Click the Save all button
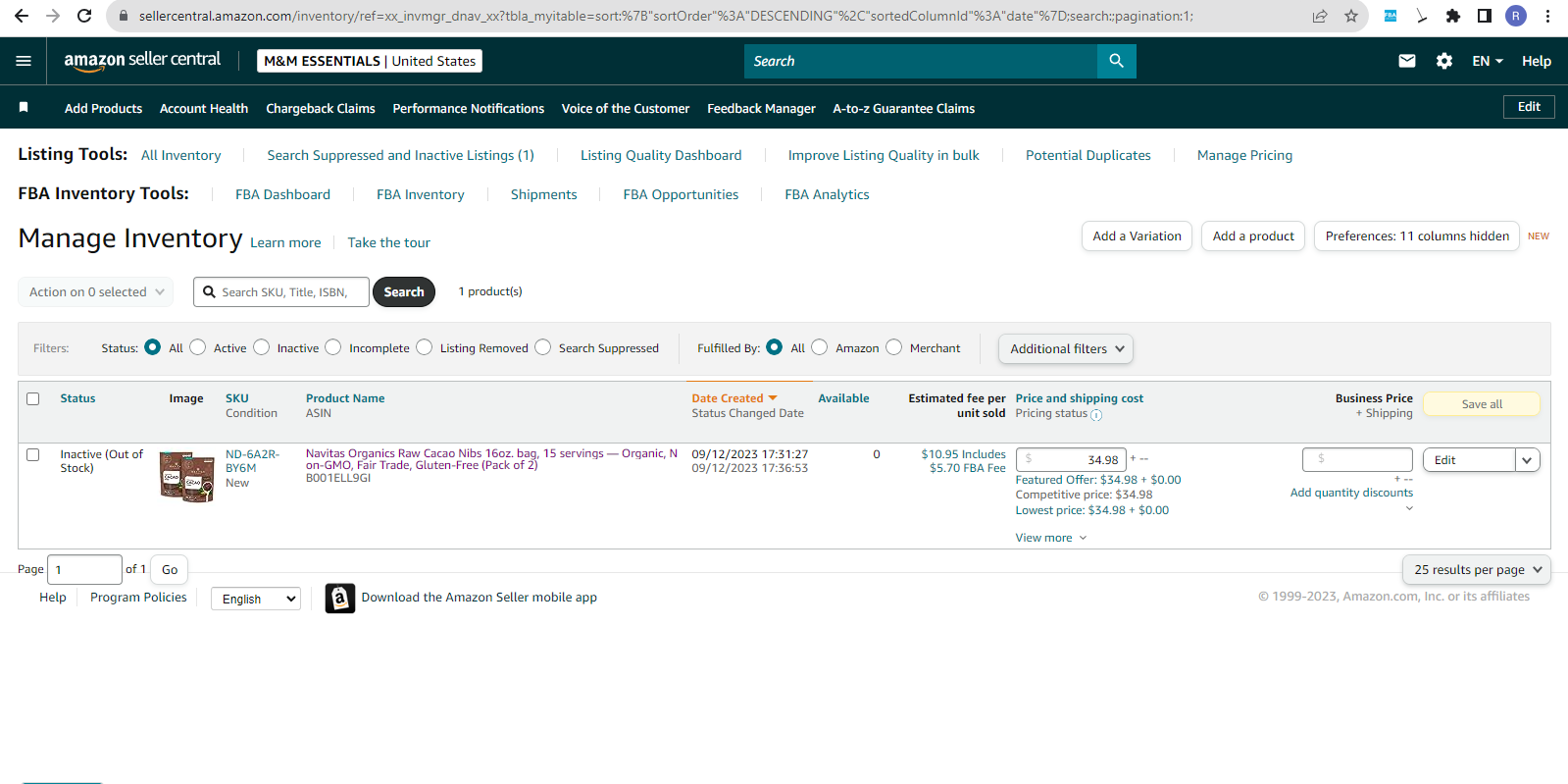Image resolution: width=1568 pixels, height=784 pixels. click(x=1482, y=404)
